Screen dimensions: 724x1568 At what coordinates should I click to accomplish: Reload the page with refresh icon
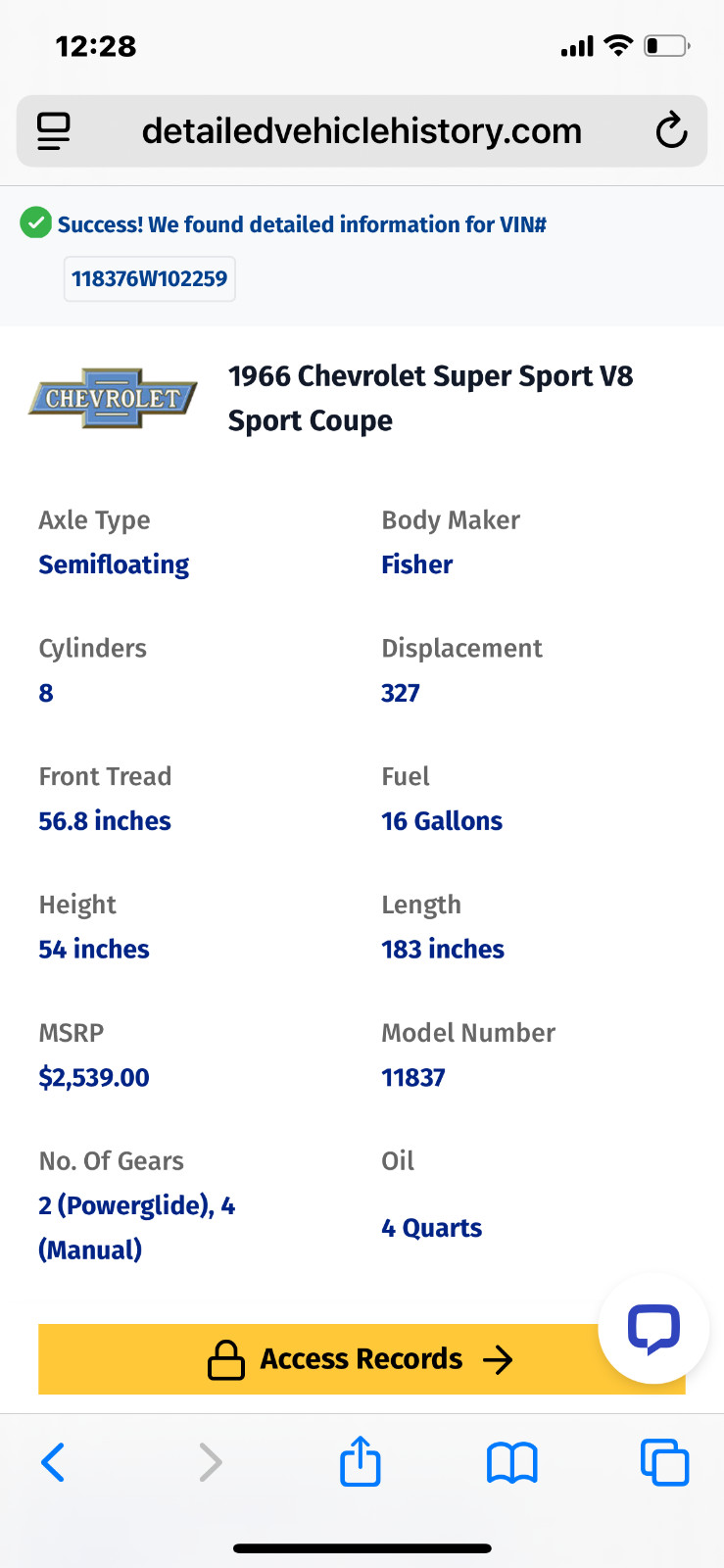pos(671,131)
